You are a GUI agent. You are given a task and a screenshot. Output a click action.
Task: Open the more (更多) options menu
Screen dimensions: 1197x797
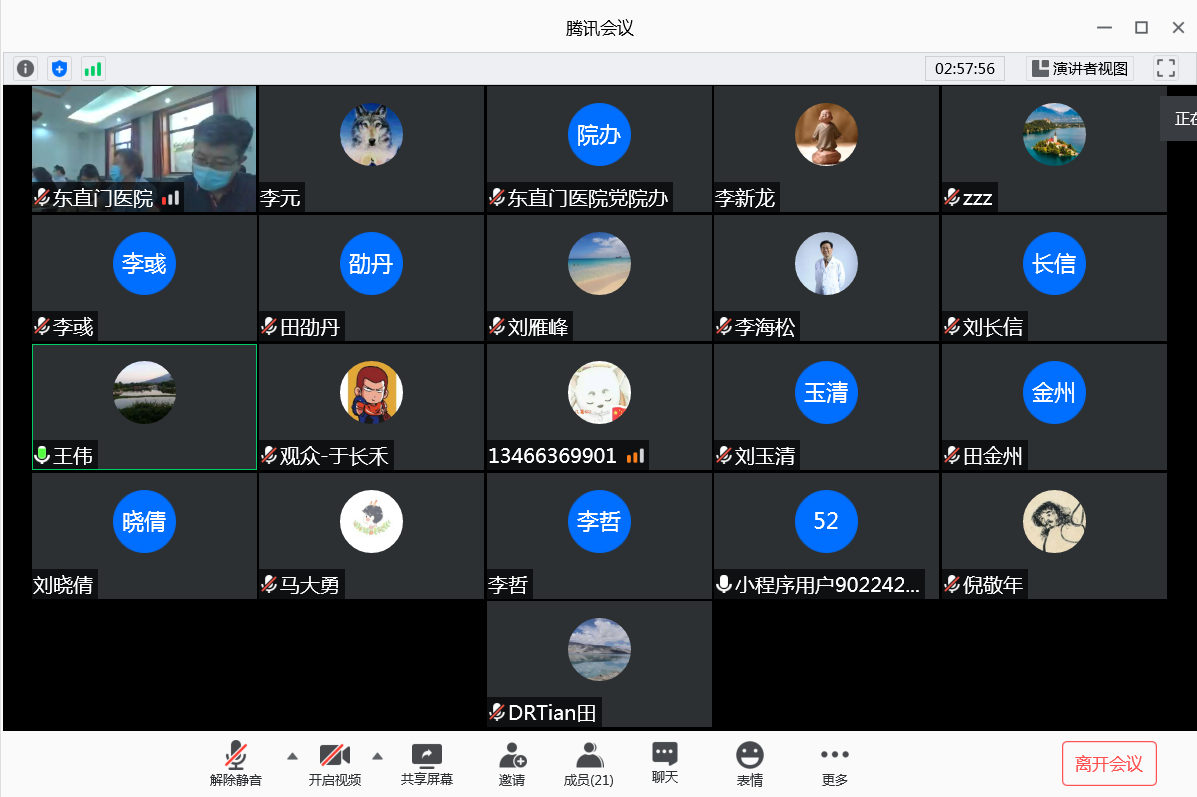pos(835,764)
